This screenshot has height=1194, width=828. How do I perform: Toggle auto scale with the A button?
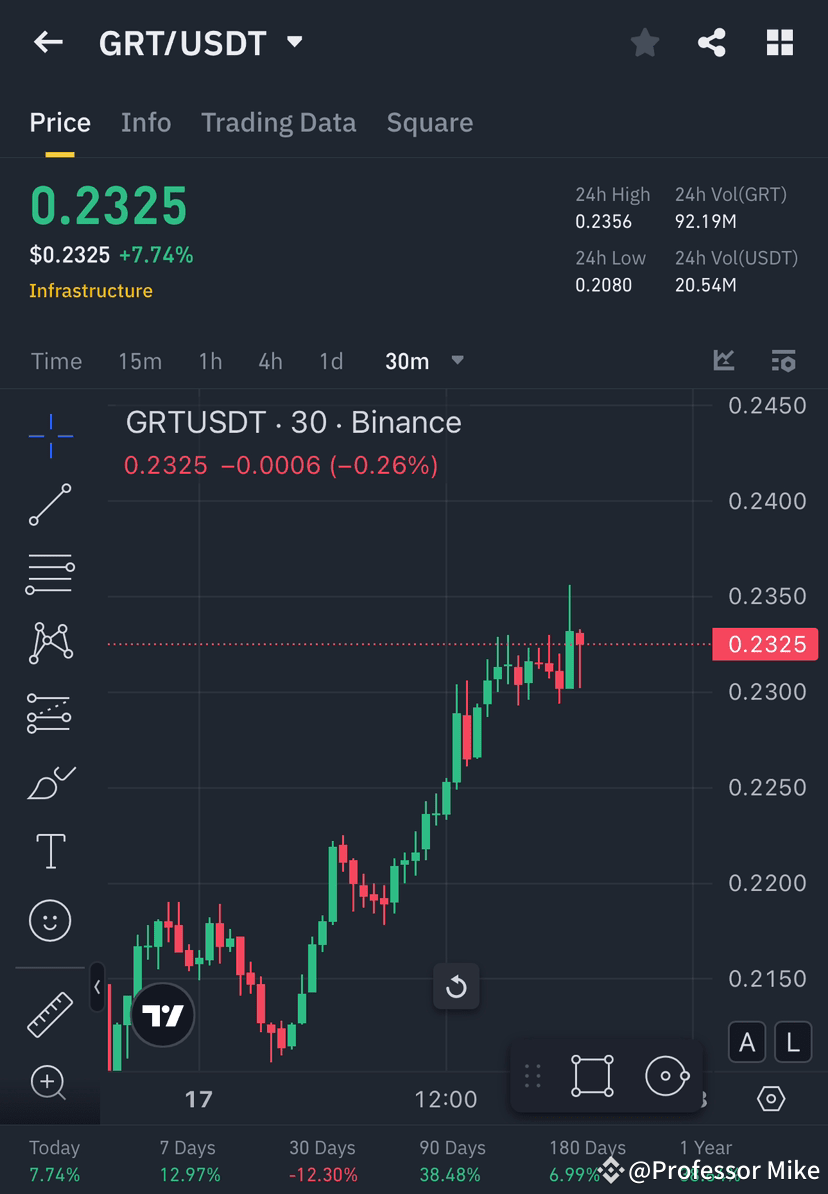[747, 1042]
